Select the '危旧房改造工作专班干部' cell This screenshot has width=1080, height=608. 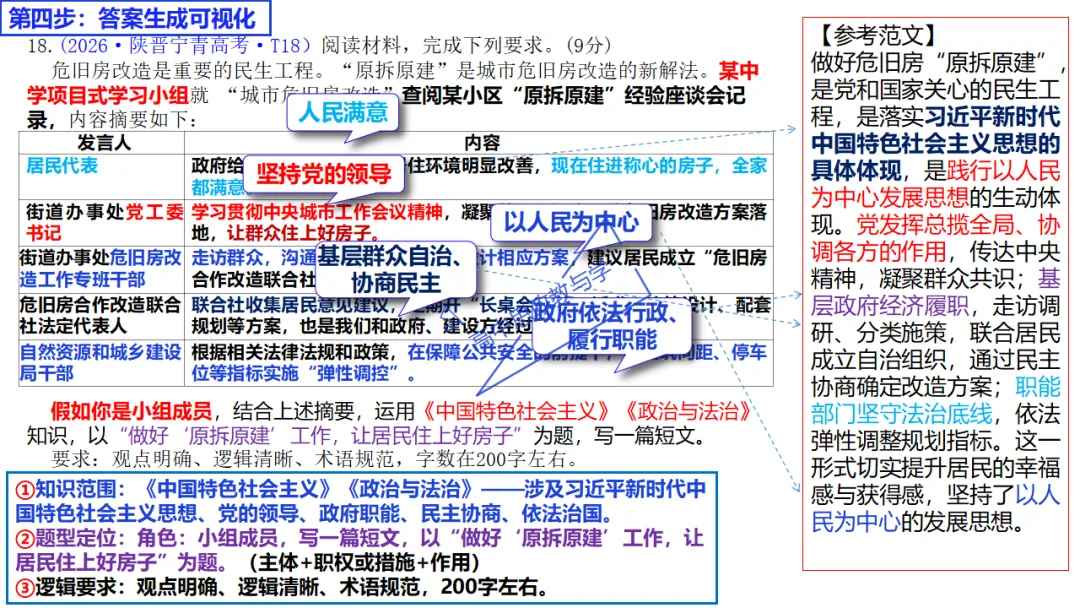point(102,269)
